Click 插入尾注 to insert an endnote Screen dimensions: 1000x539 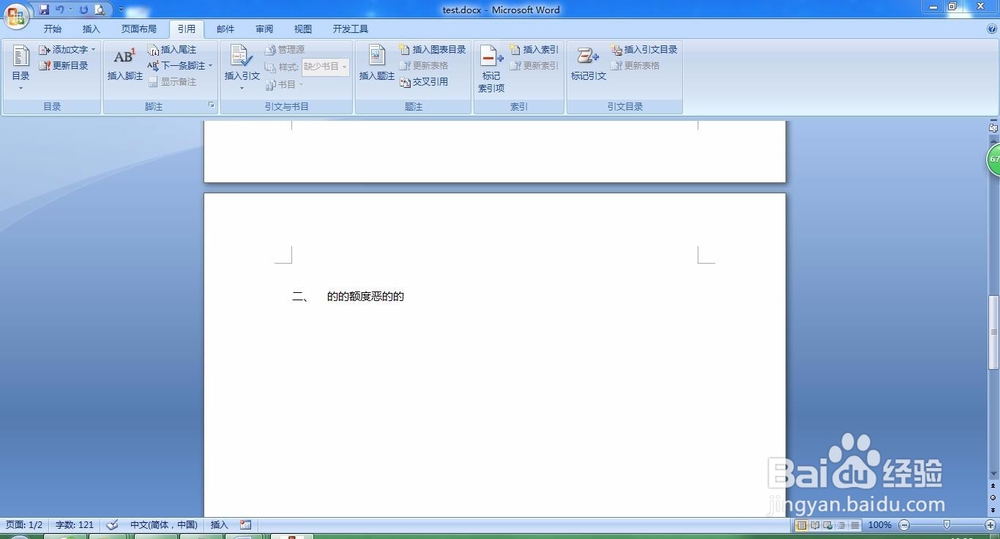(172, 49)
